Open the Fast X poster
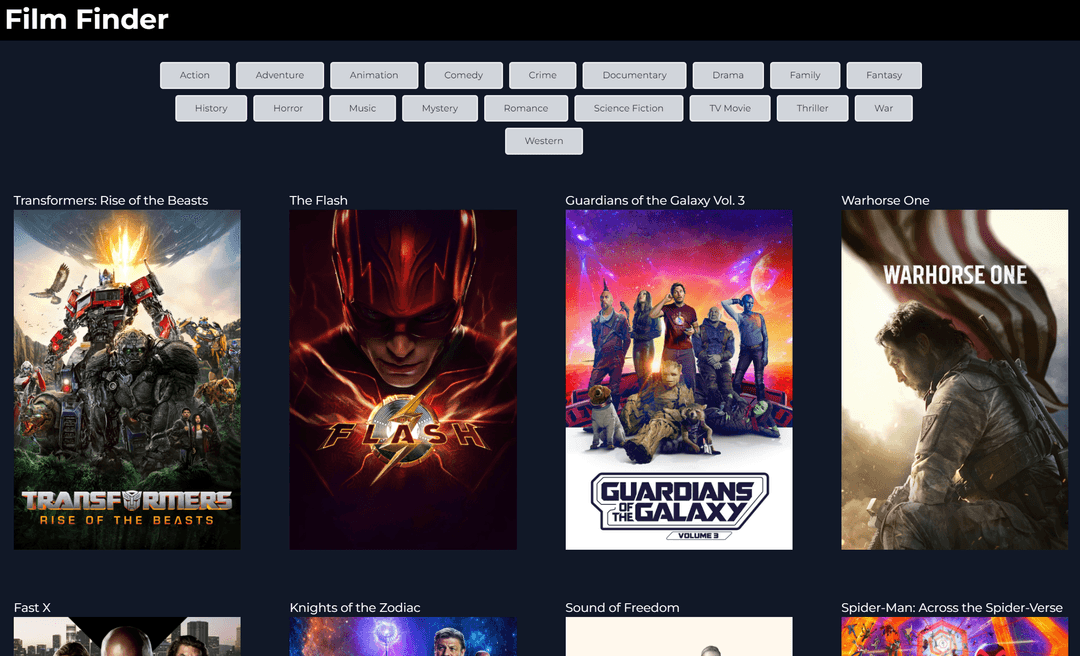This screenshot has height=656, width=1080. pos(127,637)
